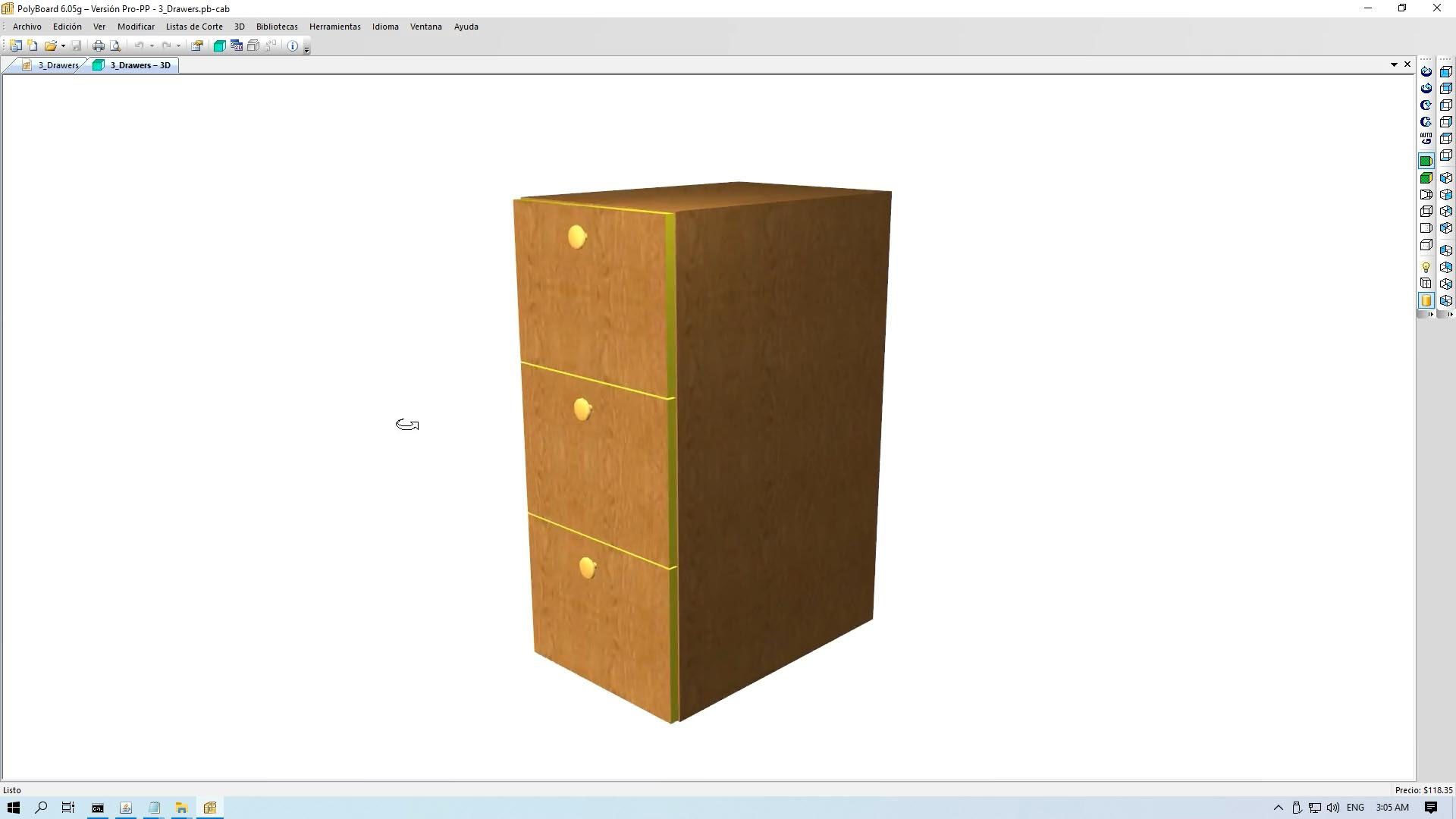
Task: Open the Listas de Corte menu
Action: tap(194, 27)
